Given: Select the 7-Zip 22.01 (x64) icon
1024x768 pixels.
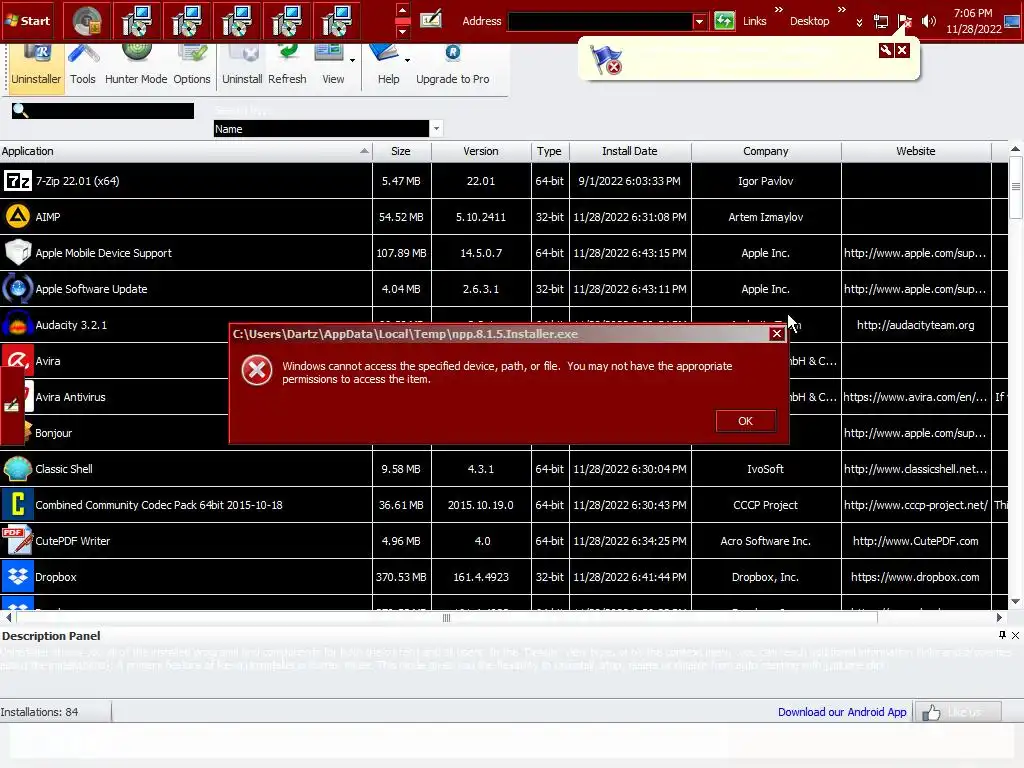Looking at the screenshot, I should click(x=18, y=181).
